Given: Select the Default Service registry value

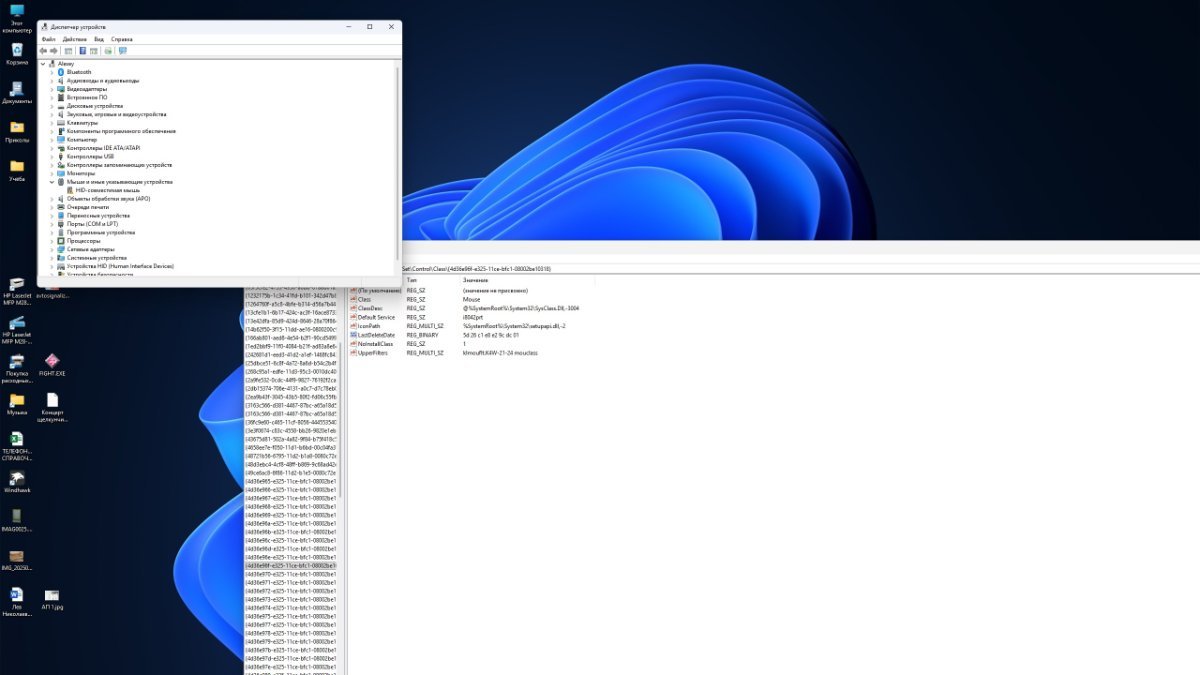Looking at the screenshot, I should pyautogui.click(x=378, y=317).
